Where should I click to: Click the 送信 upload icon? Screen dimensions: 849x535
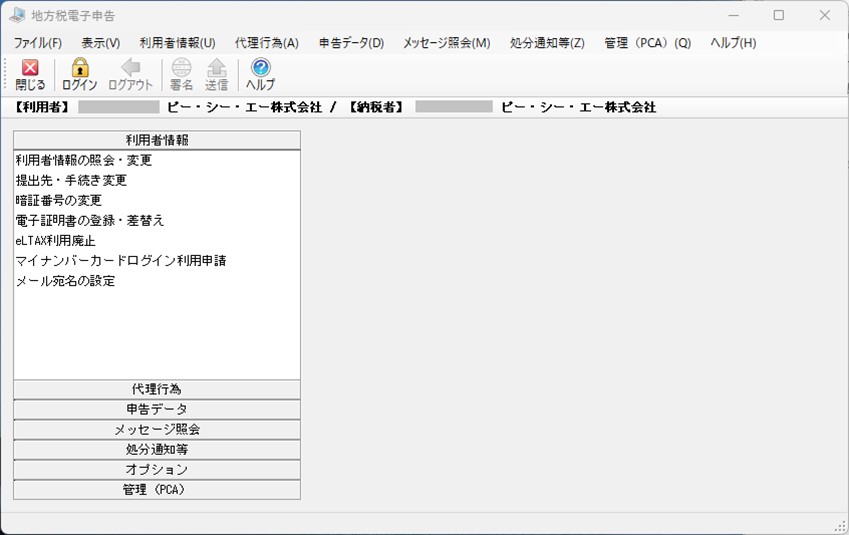pyautogui.click(x=216, y=68)
